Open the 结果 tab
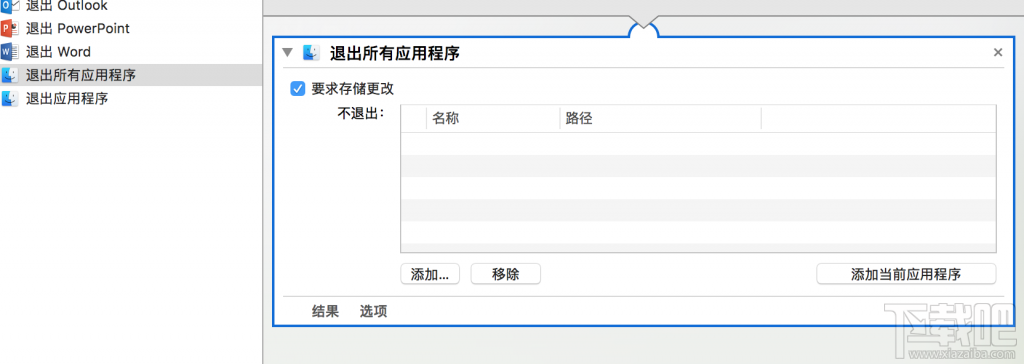 click(325, 311)
